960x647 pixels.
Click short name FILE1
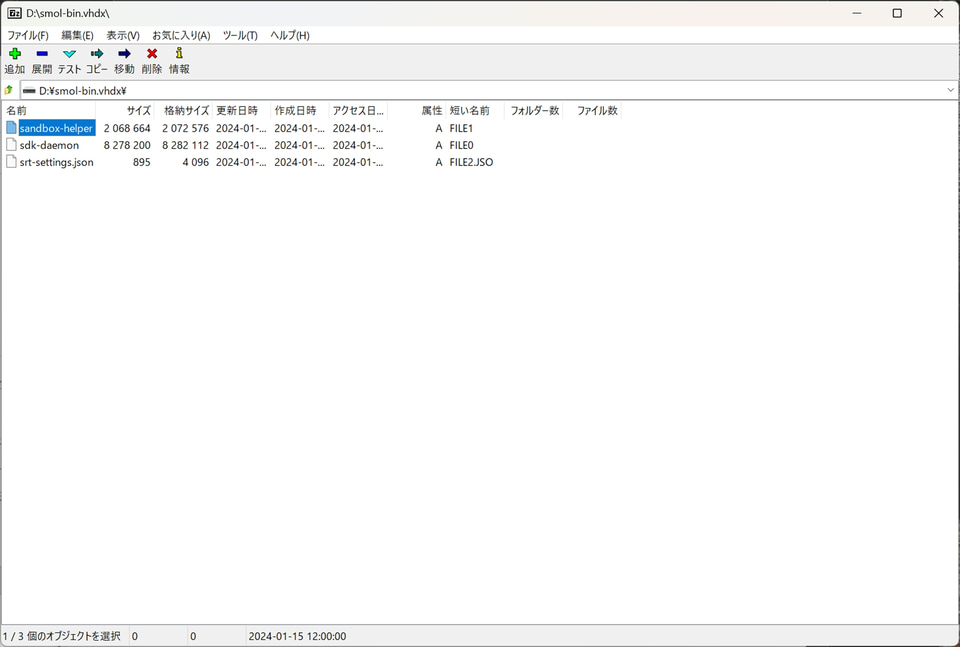click(461, 128)
